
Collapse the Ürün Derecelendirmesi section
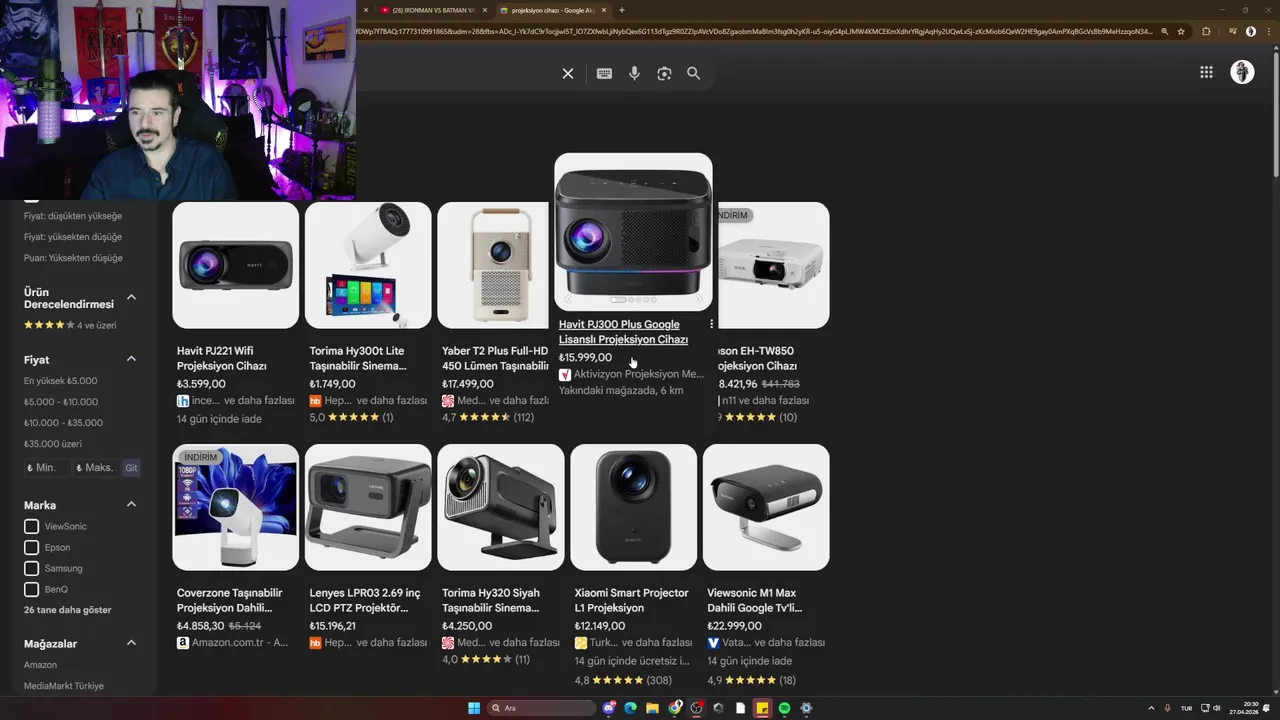pos(131,298)
